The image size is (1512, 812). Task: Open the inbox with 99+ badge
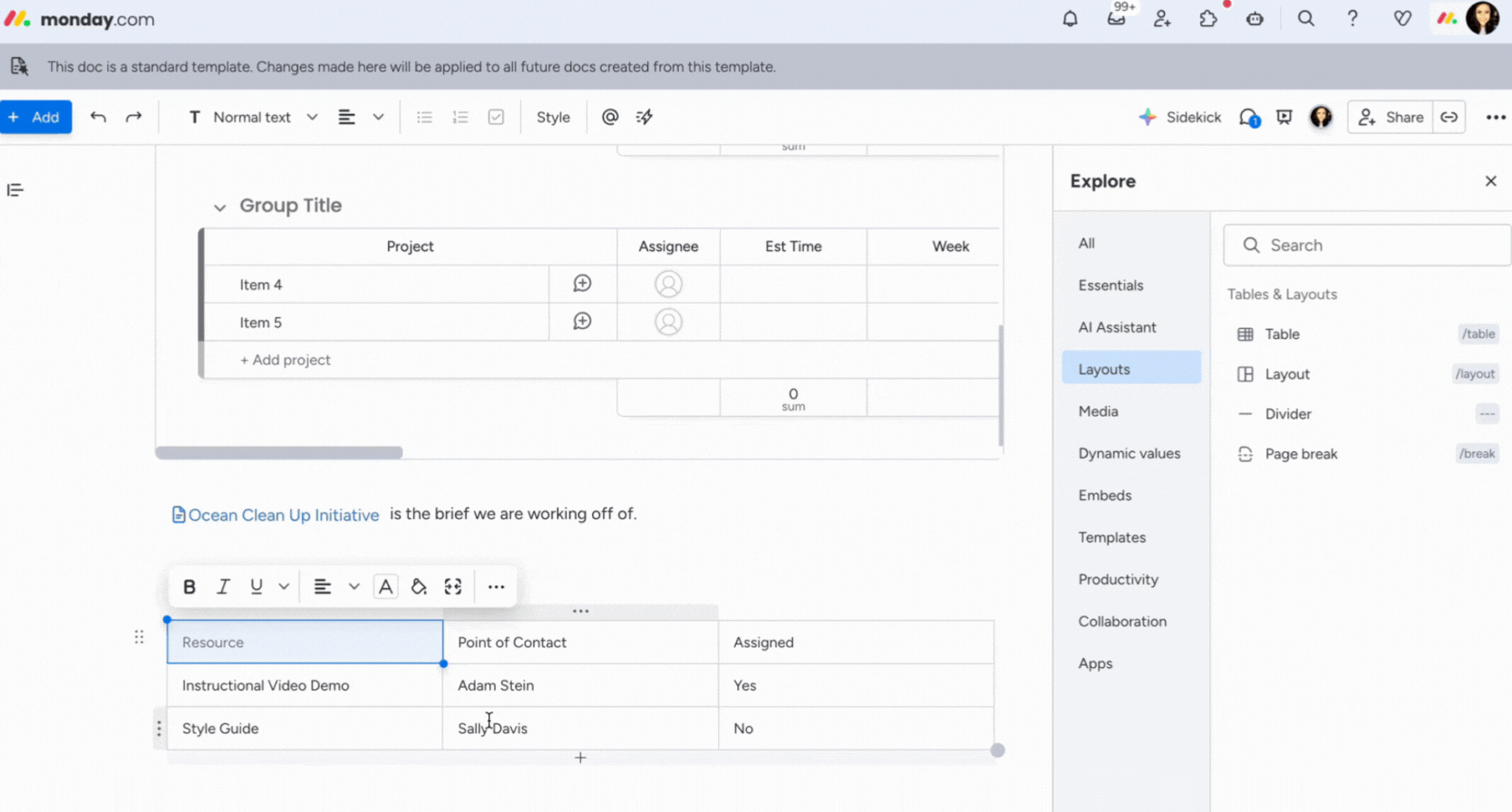1117,18
